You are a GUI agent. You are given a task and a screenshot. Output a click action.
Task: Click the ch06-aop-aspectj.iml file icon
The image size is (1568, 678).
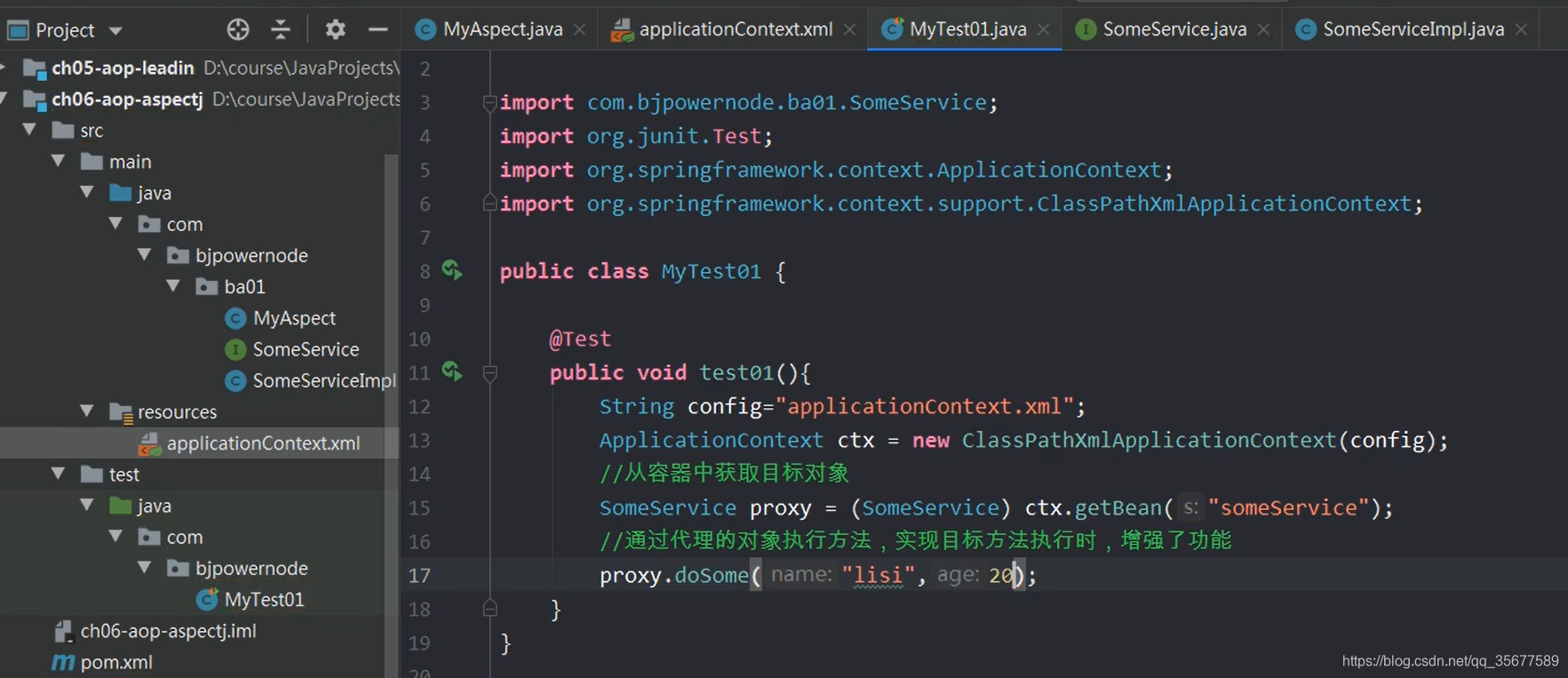[x=63, y=631]
